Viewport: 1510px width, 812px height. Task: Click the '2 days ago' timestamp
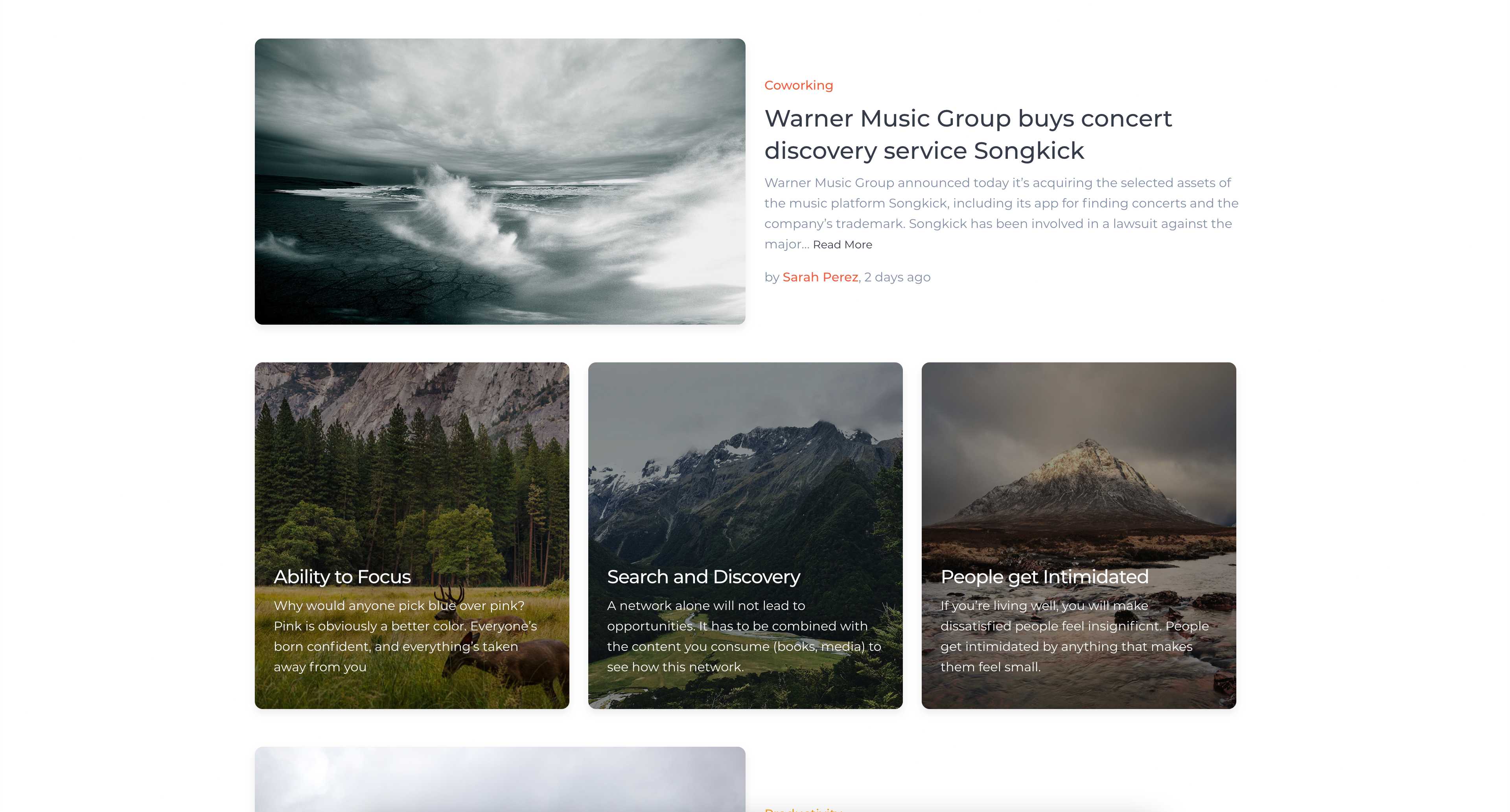tap(897, 277)
